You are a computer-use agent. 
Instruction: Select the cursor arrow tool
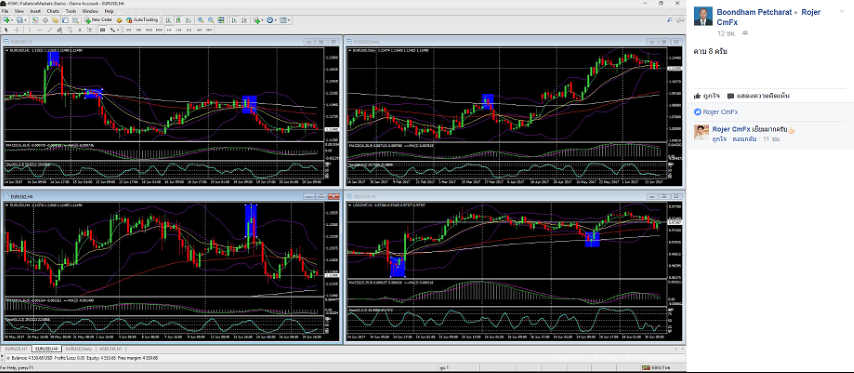6,29
